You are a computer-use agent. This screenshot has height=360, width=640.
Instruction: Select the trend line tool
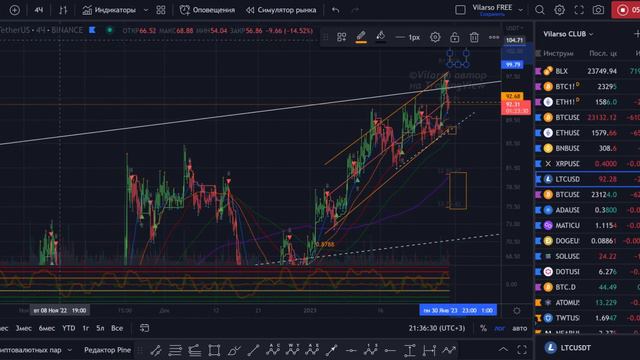point(253,350)
